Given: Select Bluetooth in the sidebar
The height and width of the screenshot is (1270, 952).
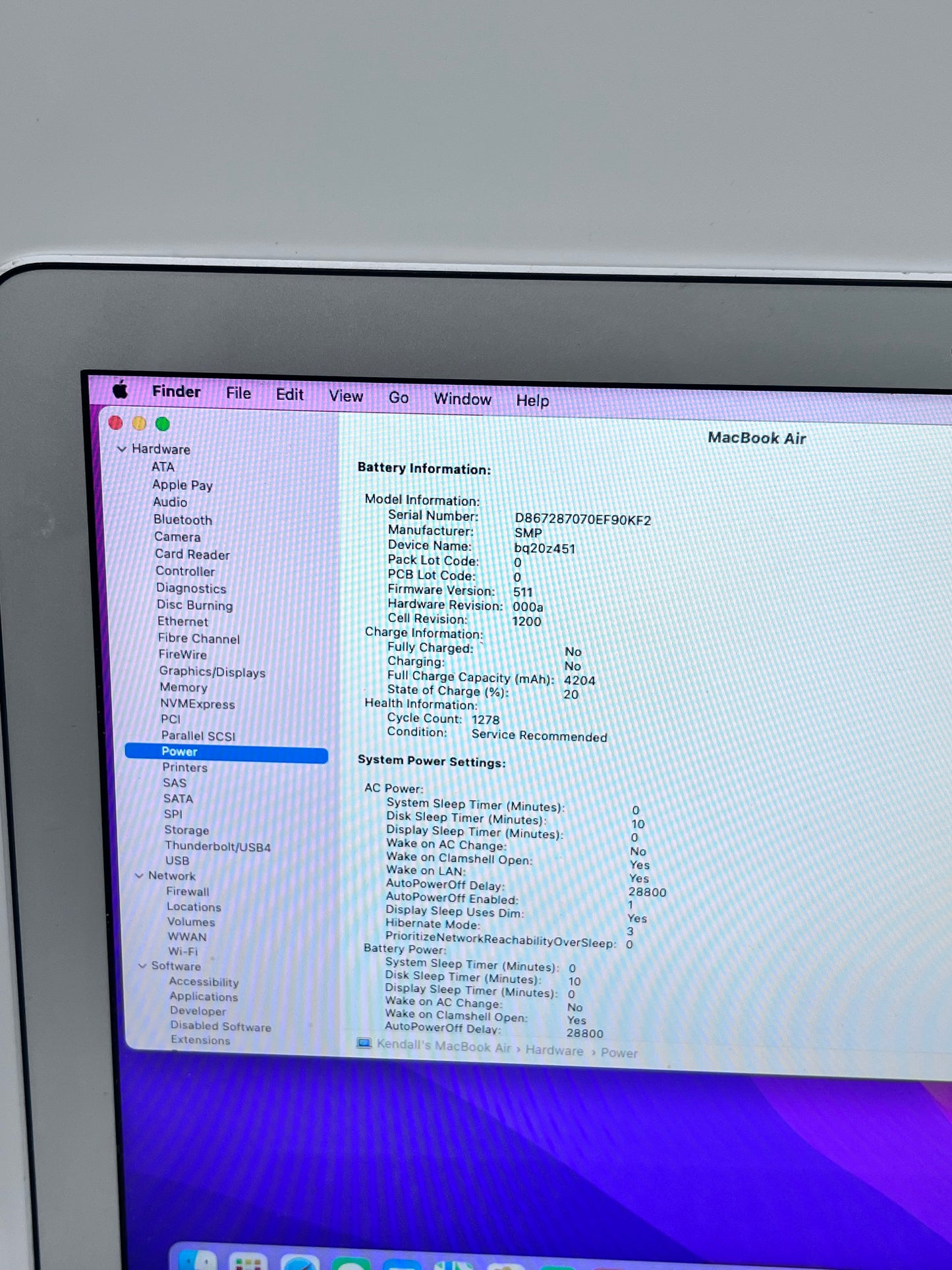Looking at the screenshot, I should [183, 520].
